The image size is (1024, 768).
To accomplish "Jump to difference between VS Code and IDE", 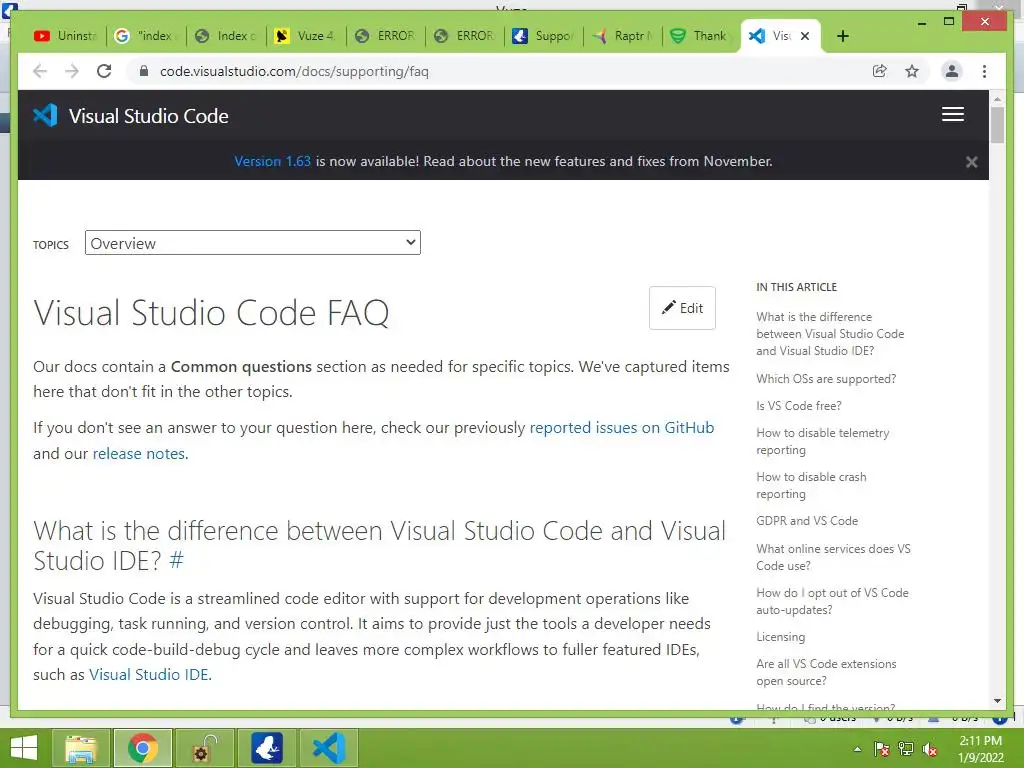I will tap(830, 334).
